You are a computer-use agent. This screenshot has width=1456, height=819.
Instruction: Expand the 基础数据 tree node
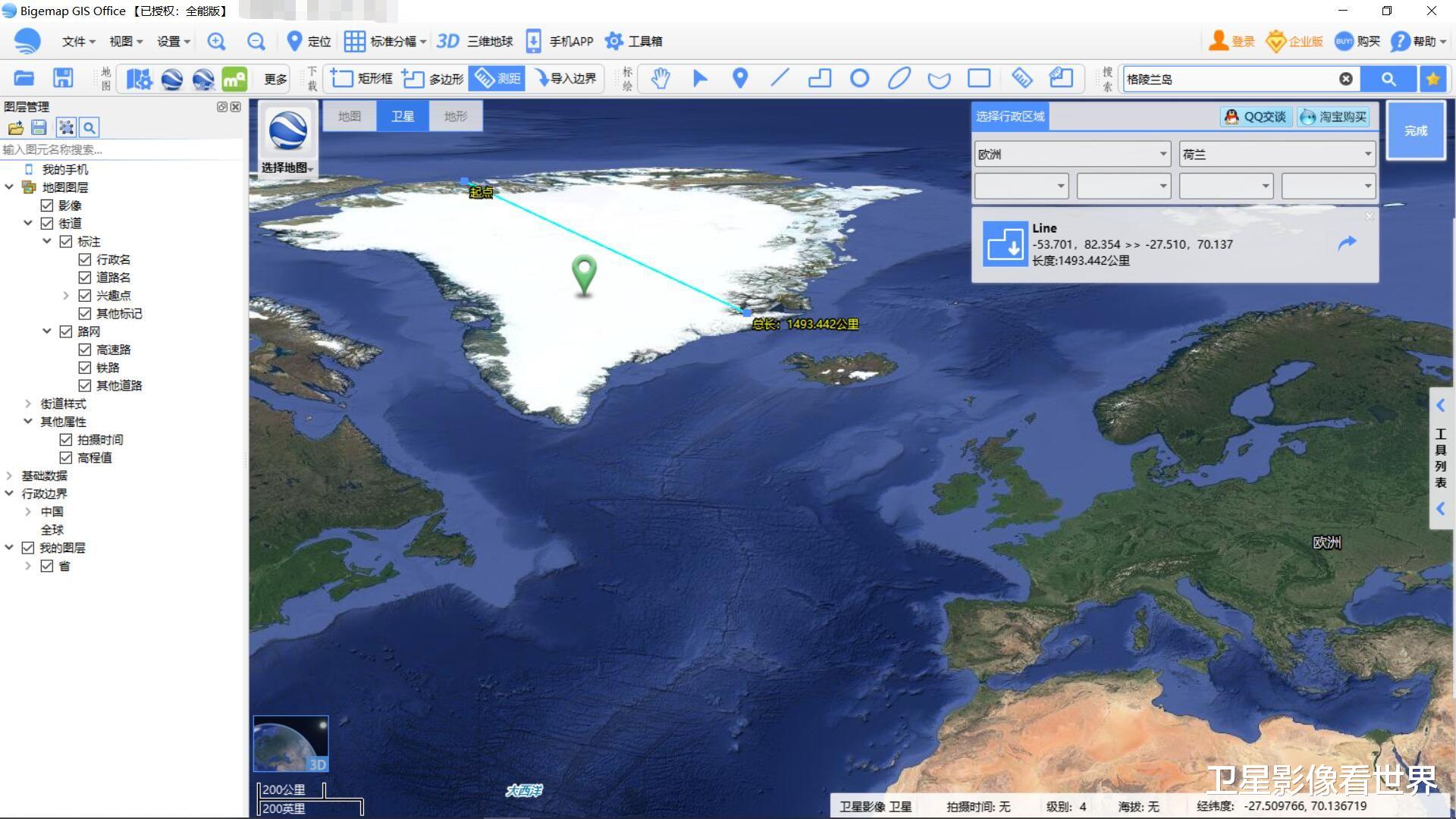(x=9, y=476)
